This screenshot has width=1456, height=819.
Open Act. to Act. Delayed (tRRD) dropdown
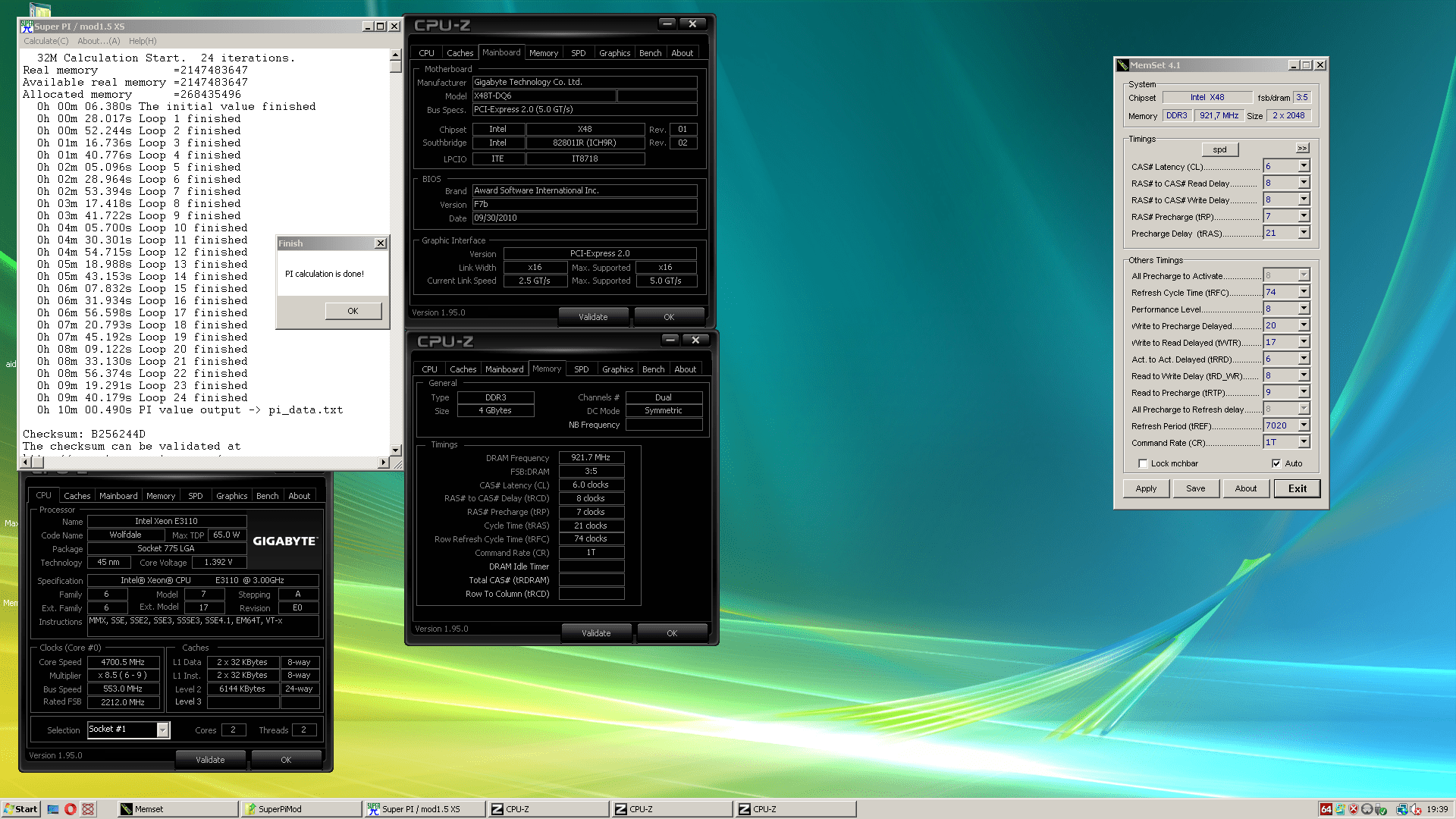coord(1304,359)
